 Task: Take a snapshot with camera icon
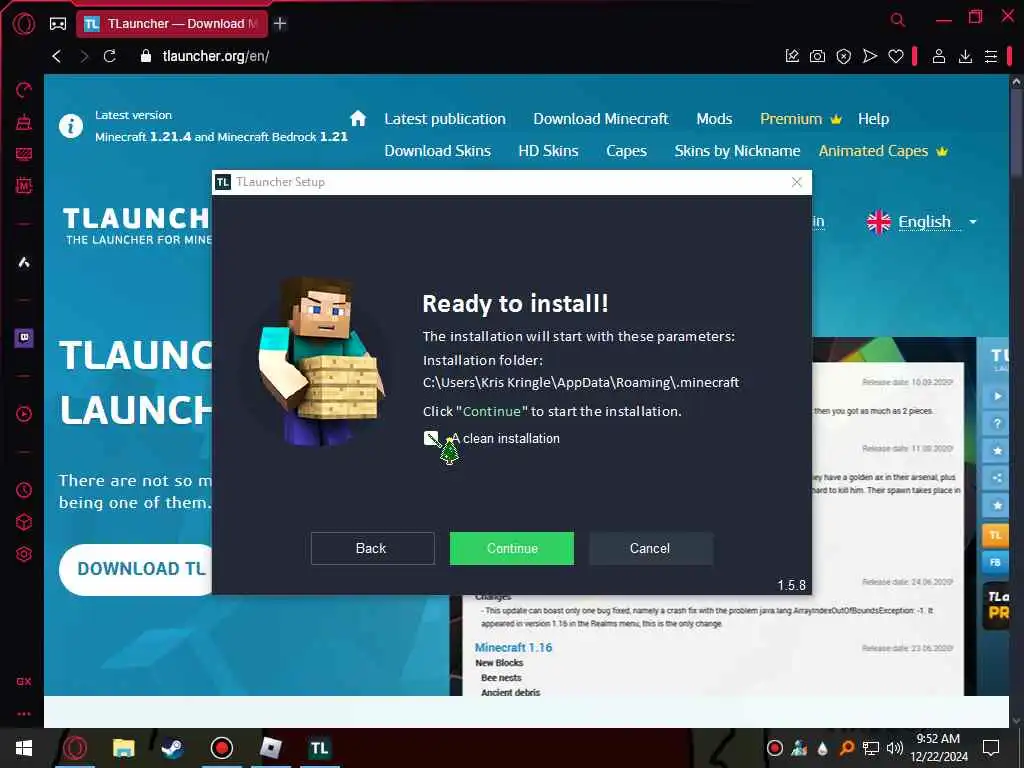tap(818, 56)
